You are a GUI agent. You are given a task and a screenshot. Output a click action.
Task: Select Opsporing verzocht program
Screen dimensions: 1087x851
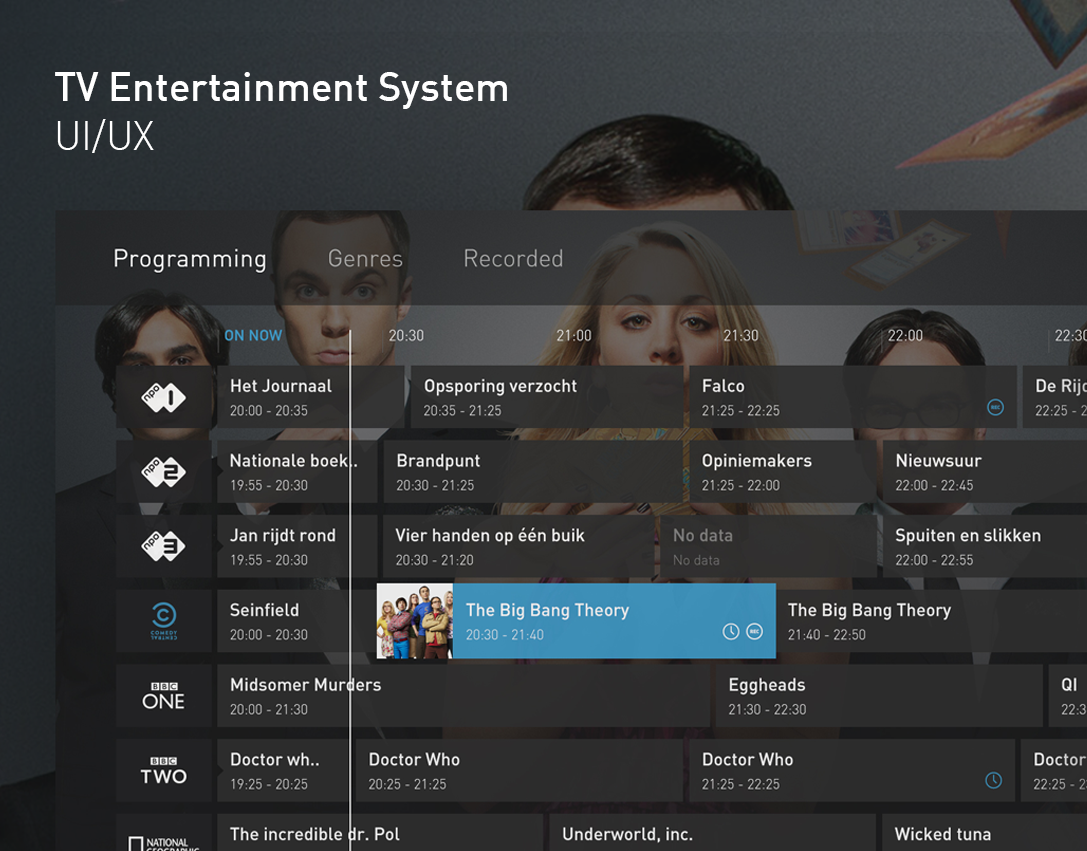pos(547,397)
